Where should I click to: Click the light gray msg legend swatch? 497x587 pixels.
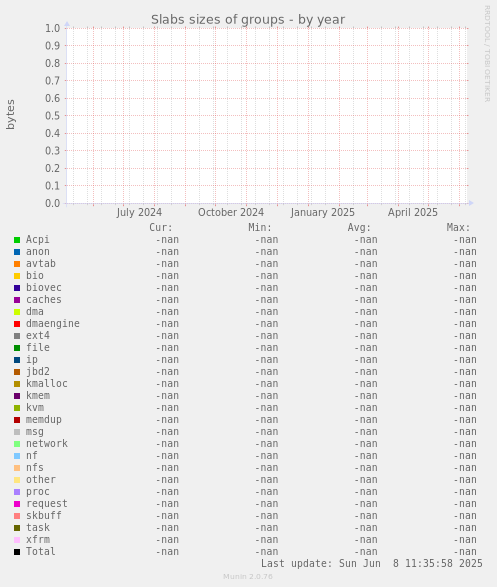(17, 432)
